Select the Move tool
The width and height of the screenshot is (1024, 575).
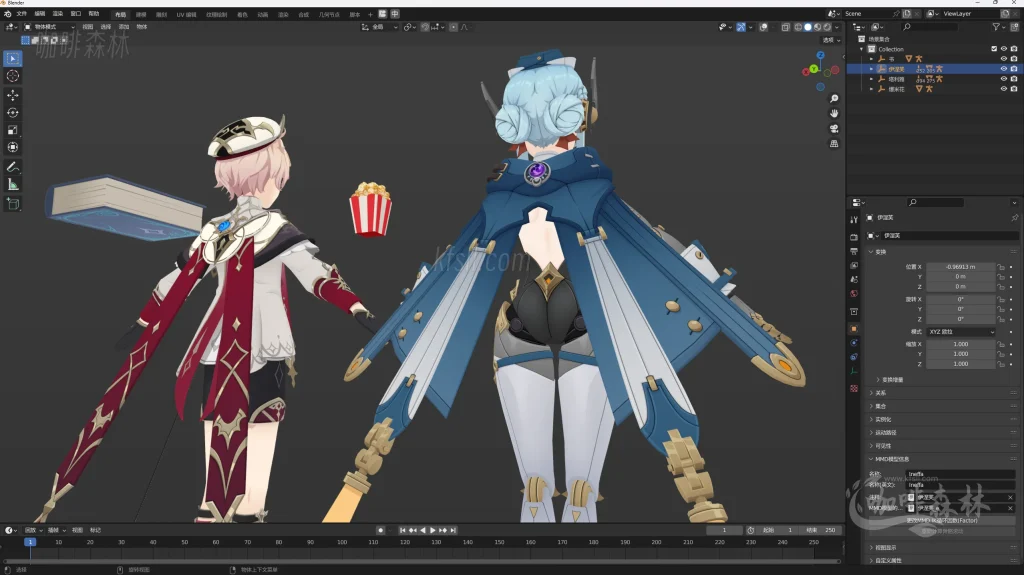pyautogui.click(x=12, y=95)
